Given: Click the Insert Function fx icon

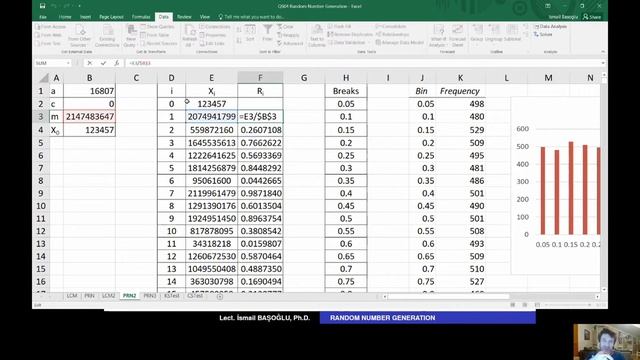Looking at the screenshot, I should tap(116, 63).
